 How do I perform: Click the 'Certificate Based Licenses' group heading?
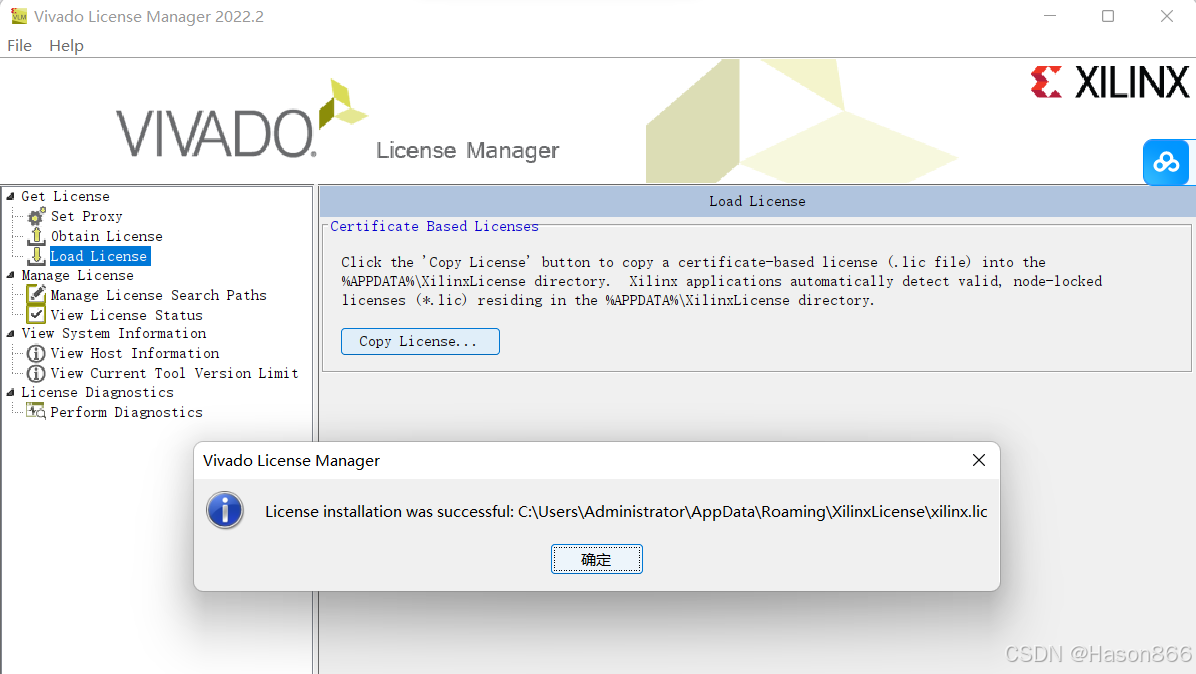tap(434, 226)
